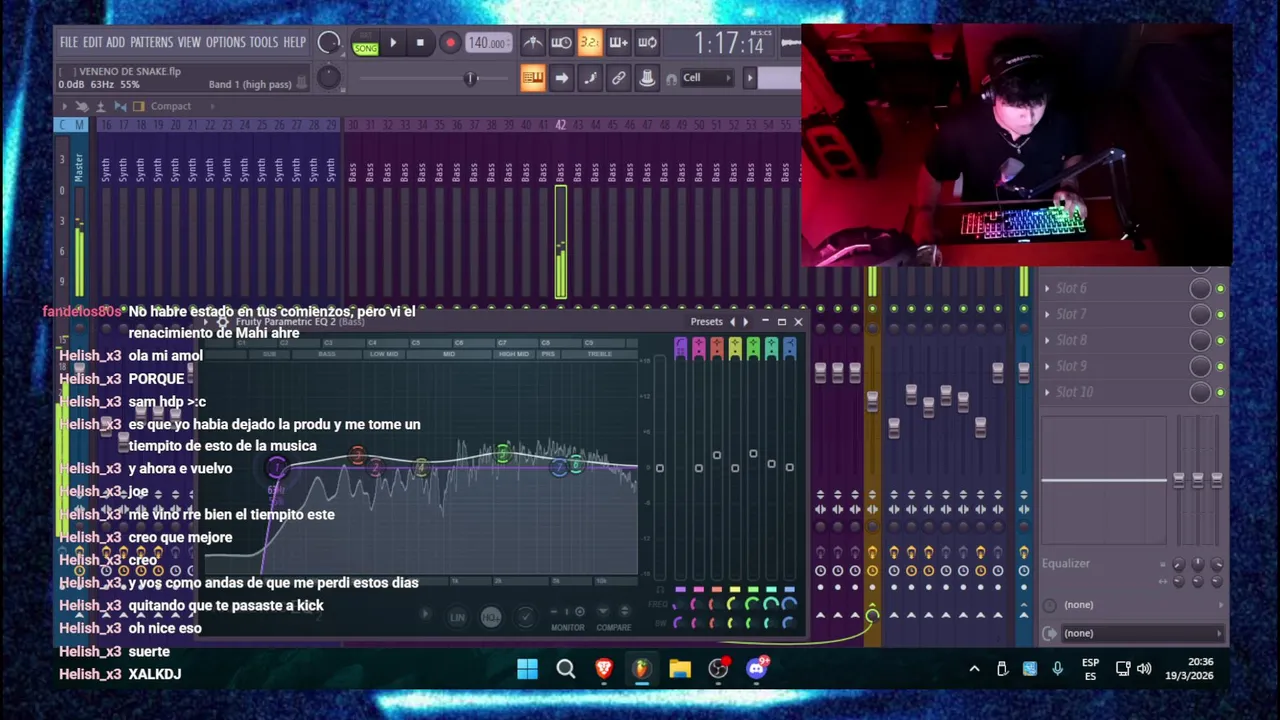Click the Compact mixer layout label
Image resolution: width=1280 pixels, height=720 pixels.
pos(171,106)
